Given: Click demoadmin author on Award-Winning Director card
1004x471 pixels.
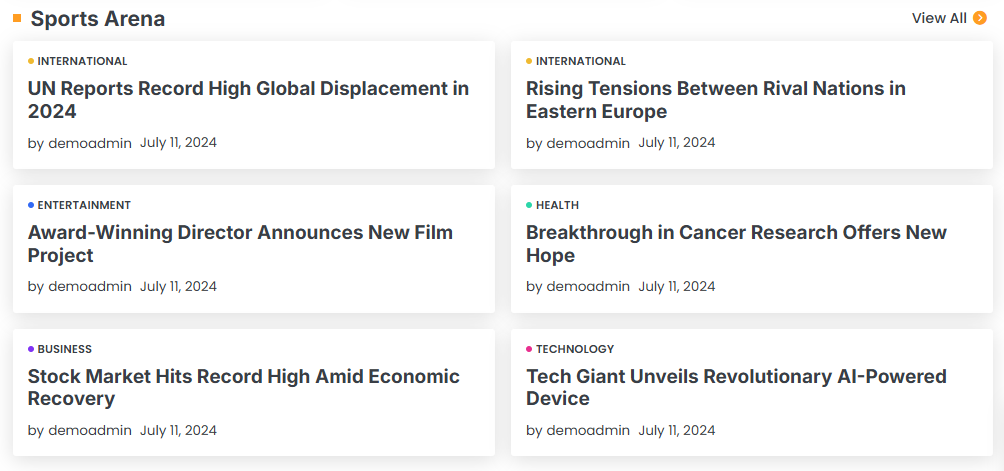Looking at the screenshot, I should (x=90, y=286).
